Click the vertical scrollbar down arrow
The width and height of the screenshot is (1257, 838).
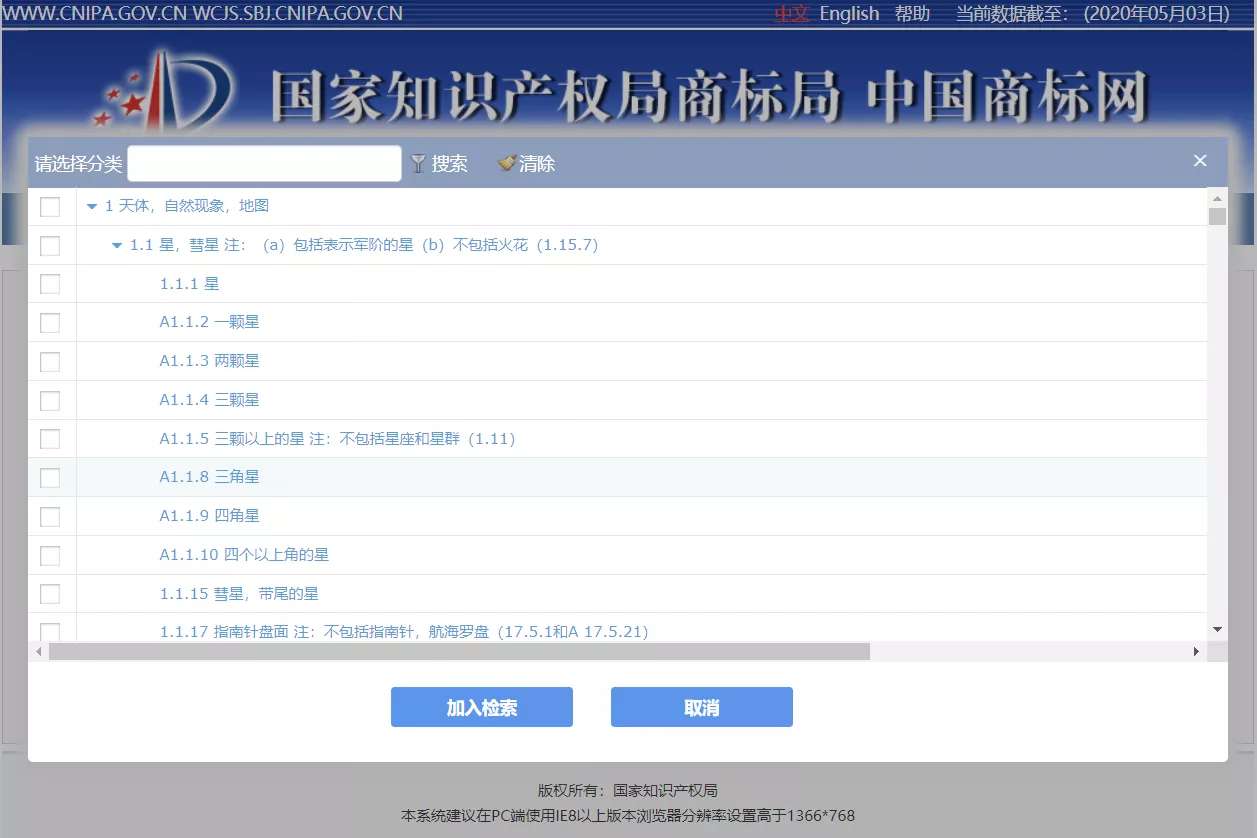click(x=1217, y=629)
